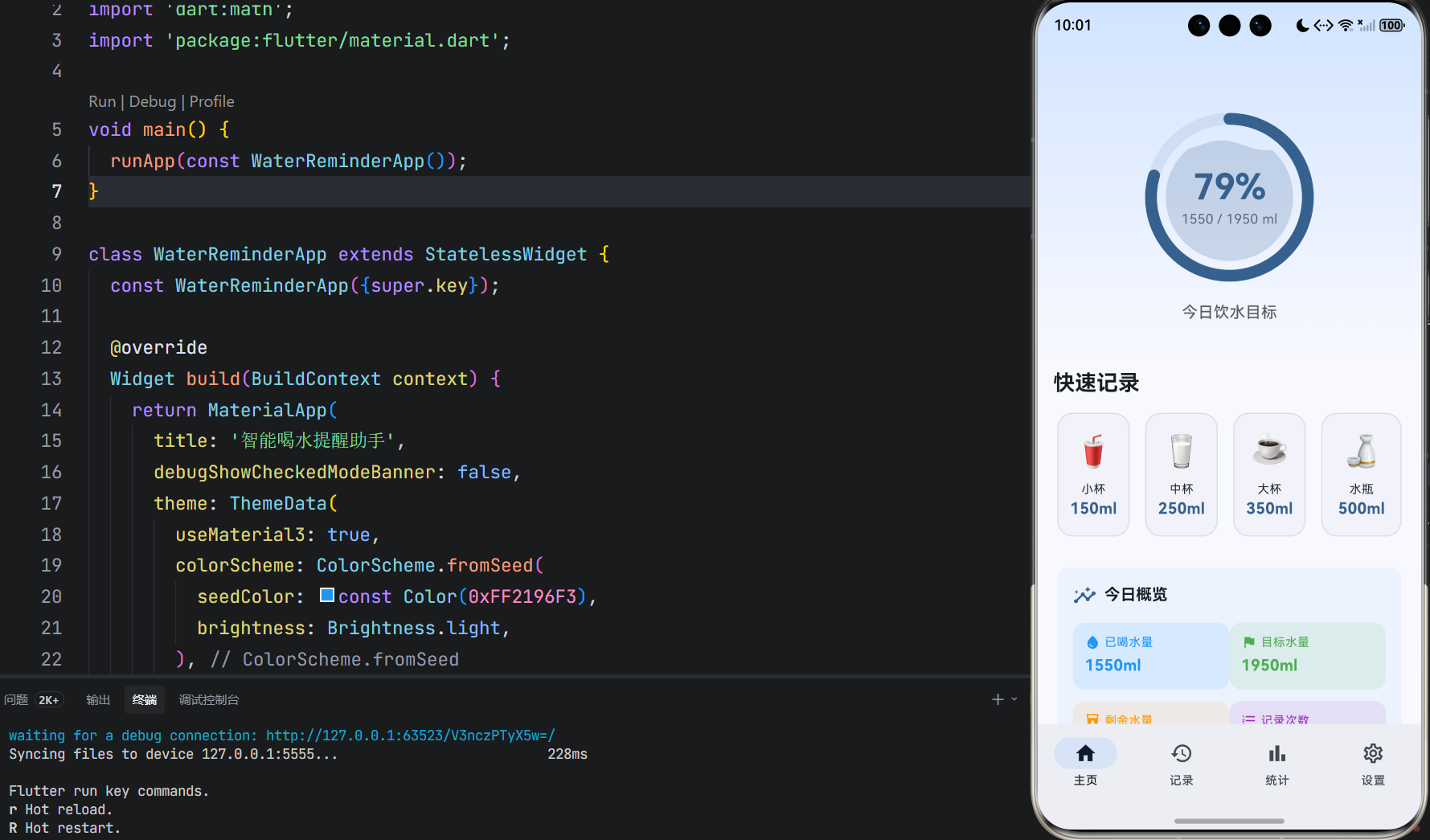Click the 10:01 clock on phone
This screenshot has width=1430, height=840.
(1072, 26)
